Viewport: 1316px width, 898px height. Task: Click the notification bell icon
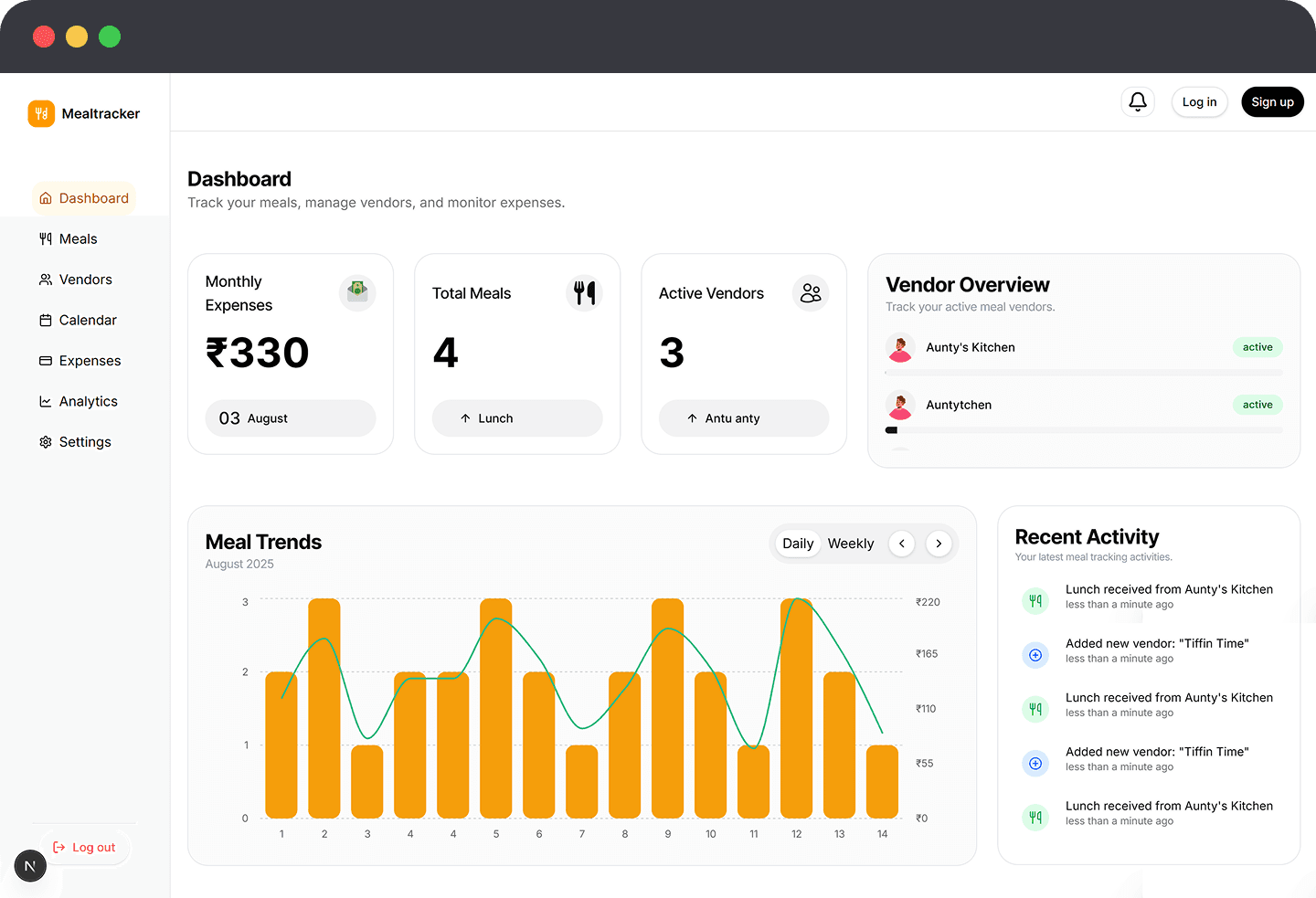(x=1137, y=101)
